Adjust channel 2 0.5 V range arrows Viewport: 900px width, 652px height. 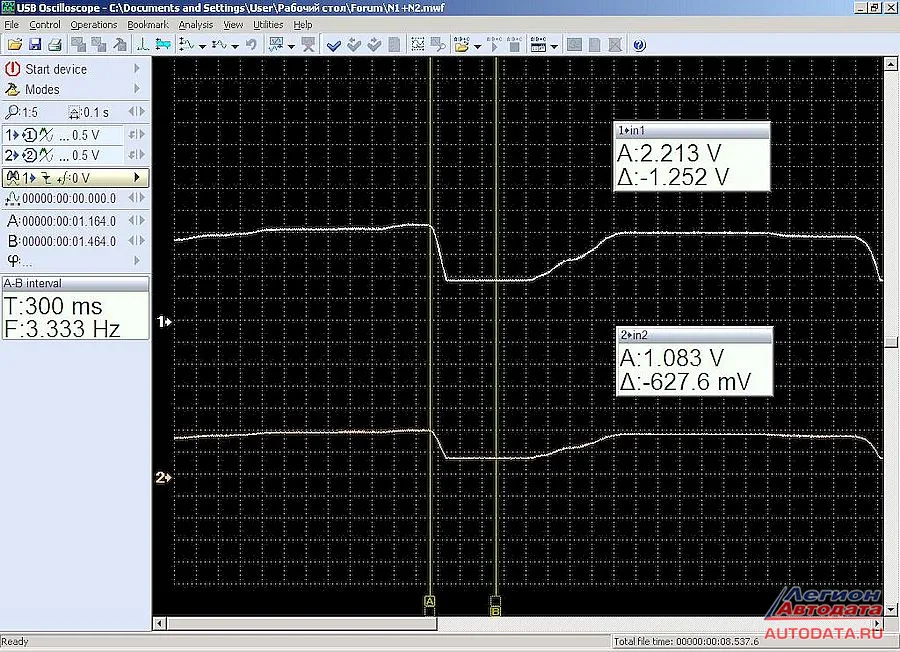pos(137,155)
